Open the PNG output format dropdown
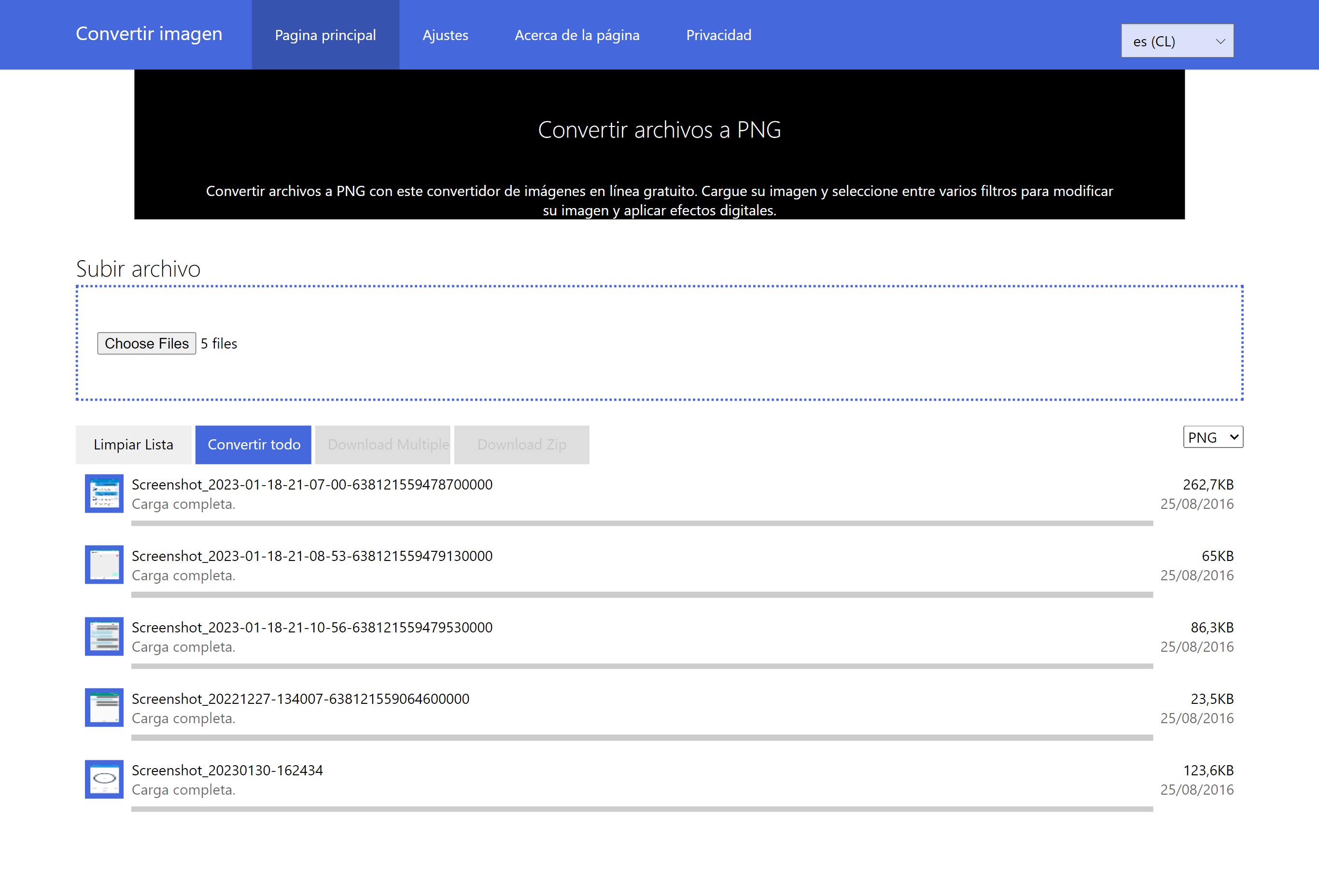This screenshot has width=1319, height=896. point(1212,437)
